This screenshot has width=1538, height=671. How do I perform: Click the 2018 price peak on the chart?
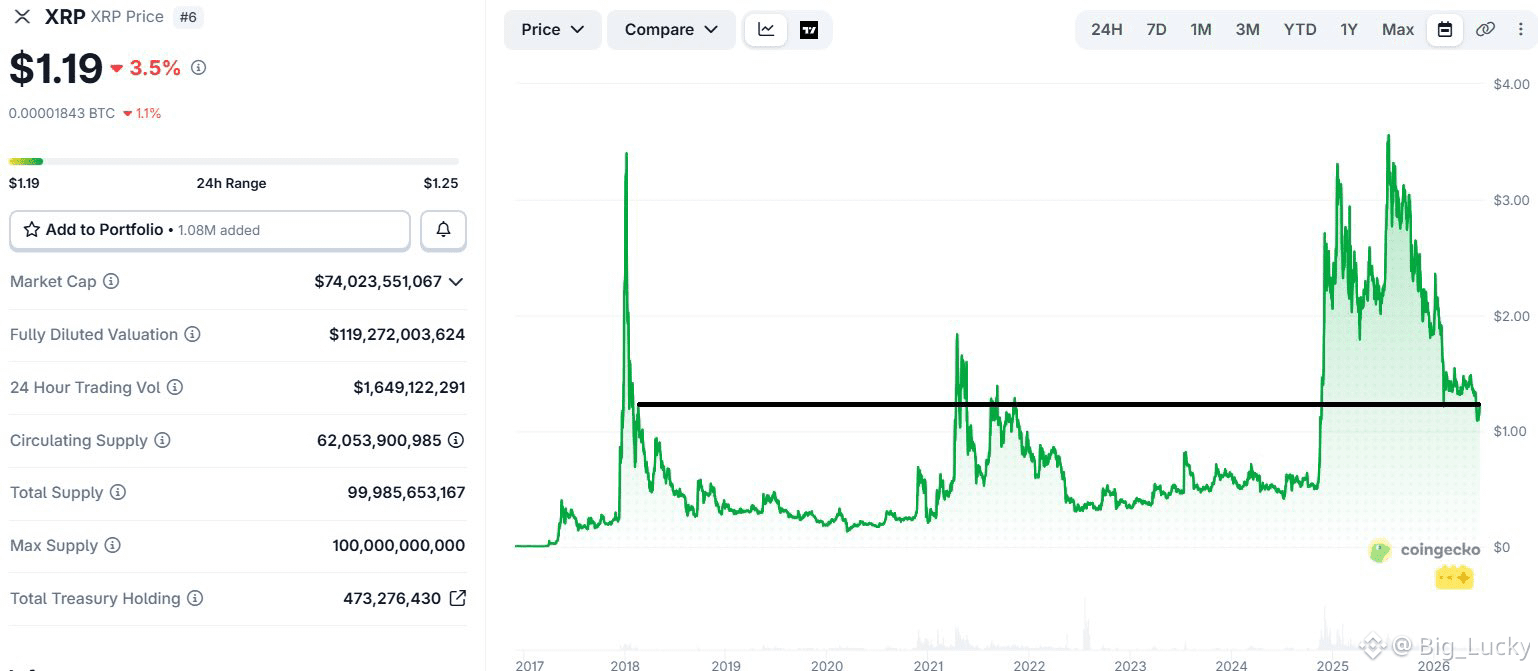point(626,154)
